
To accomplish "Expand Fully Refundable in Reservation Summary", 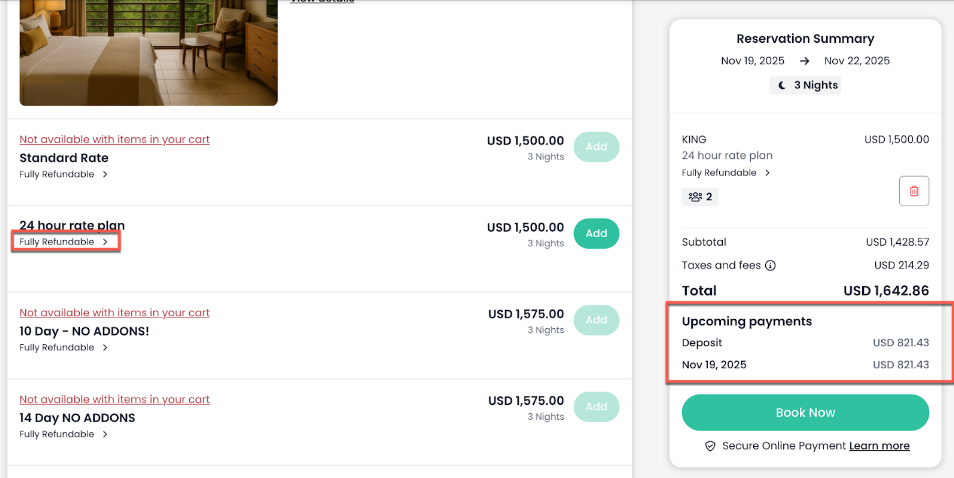I will pos(726,173).
